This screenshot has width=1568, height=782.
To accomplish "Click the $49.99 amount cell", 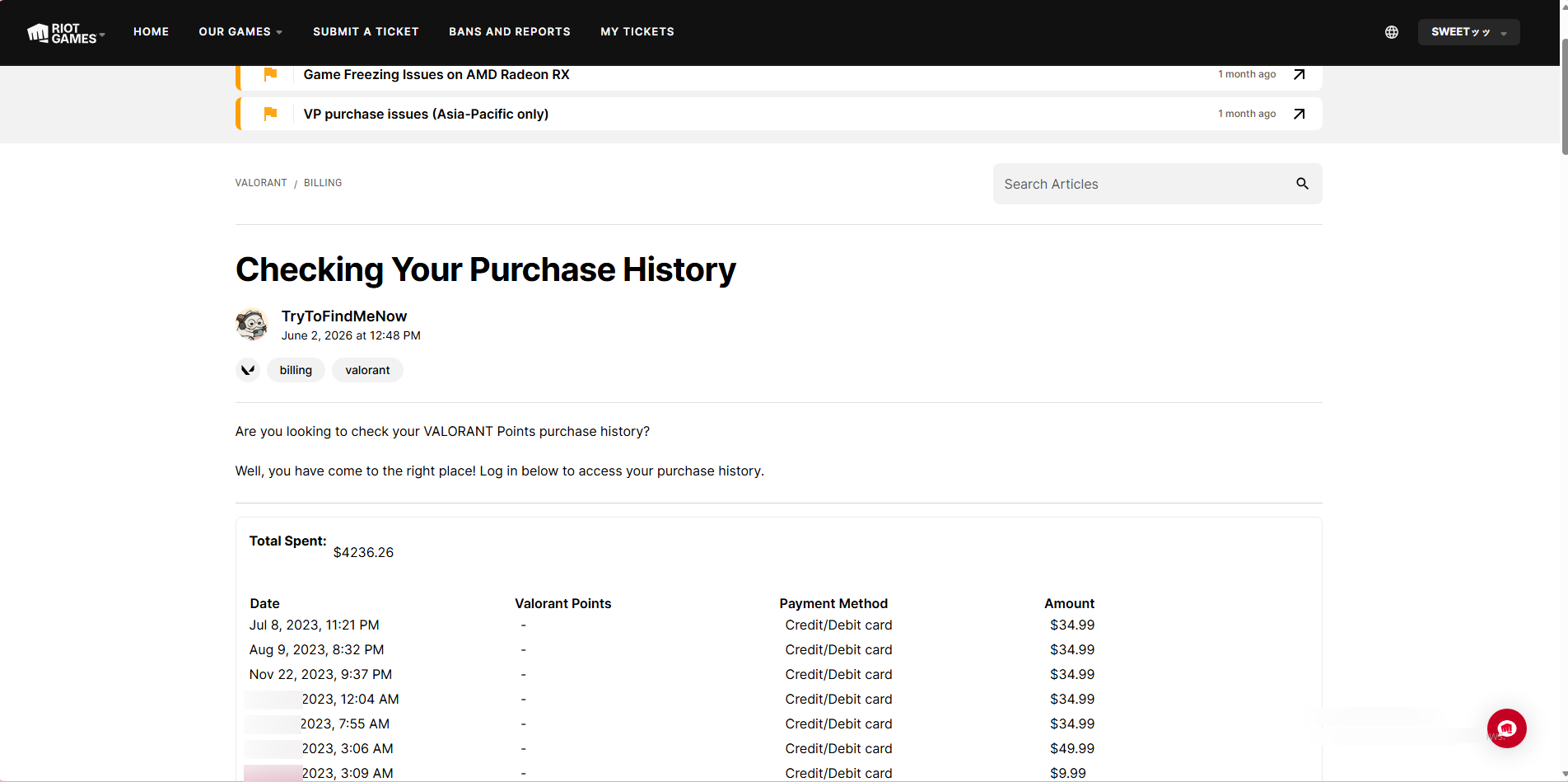I will coord(1072,748).
